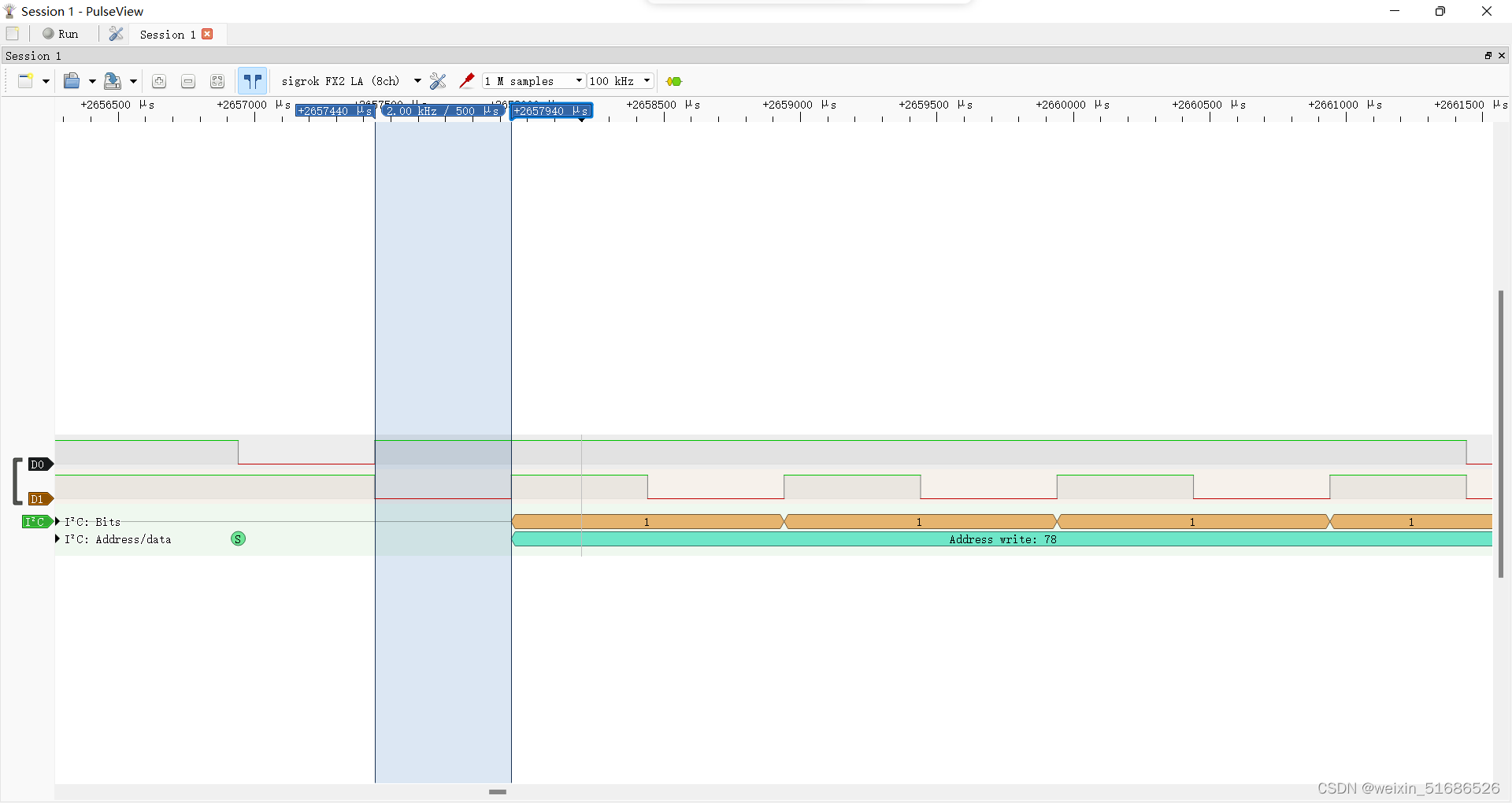Click the Session 1 dock title text
1512x803 pixels.
(33, 56)
